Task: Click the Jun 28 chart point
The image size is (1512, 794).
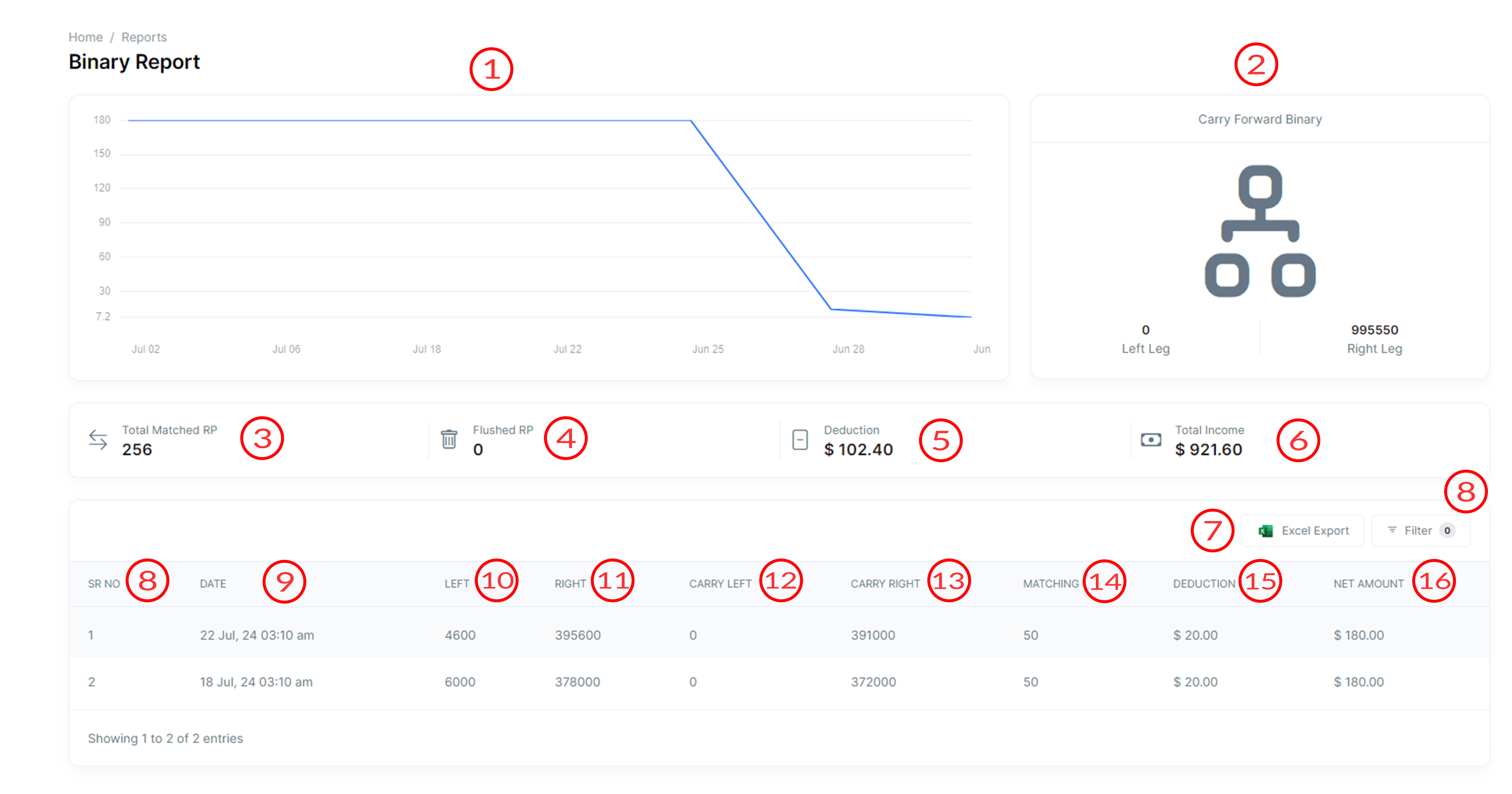Action: click(832, 309)
